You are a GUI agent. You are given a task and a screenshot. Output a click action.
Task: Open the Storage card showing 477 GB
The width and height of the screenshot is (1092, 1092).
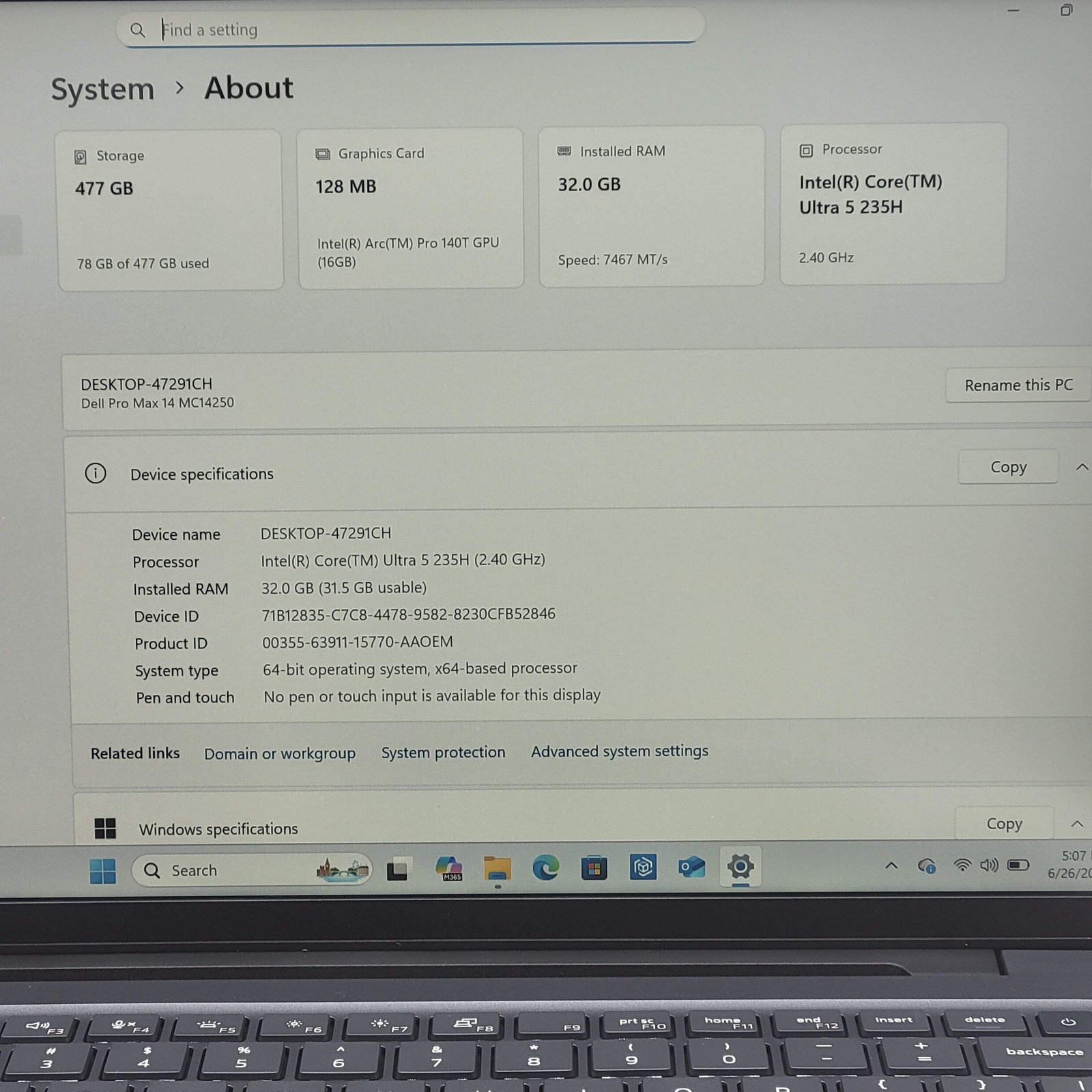170,210
